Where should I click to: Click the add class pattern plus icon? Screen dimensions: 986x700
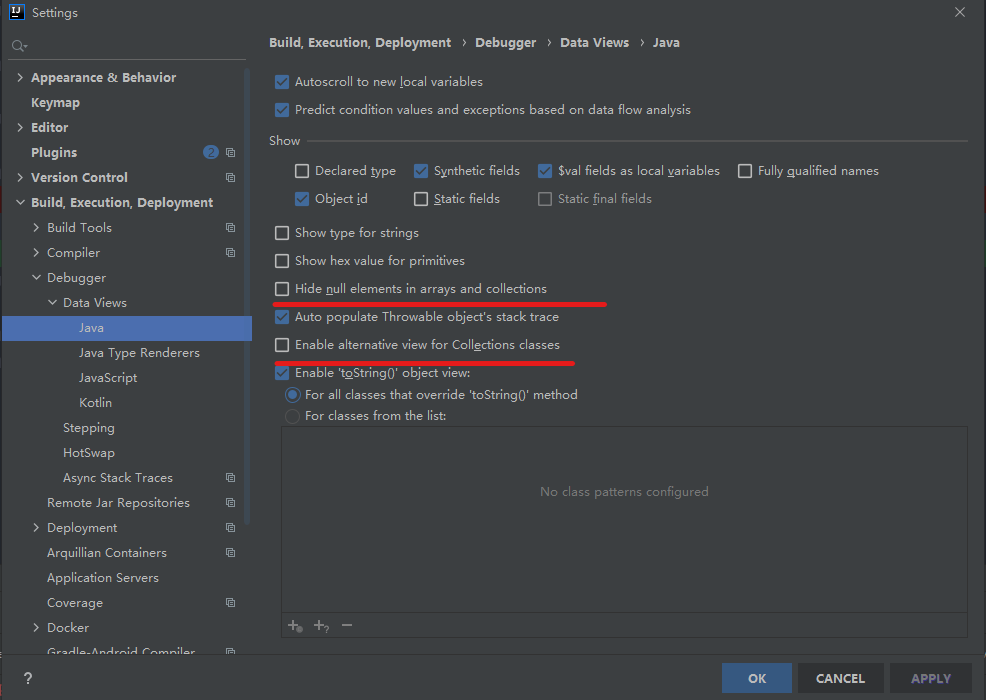295,625
